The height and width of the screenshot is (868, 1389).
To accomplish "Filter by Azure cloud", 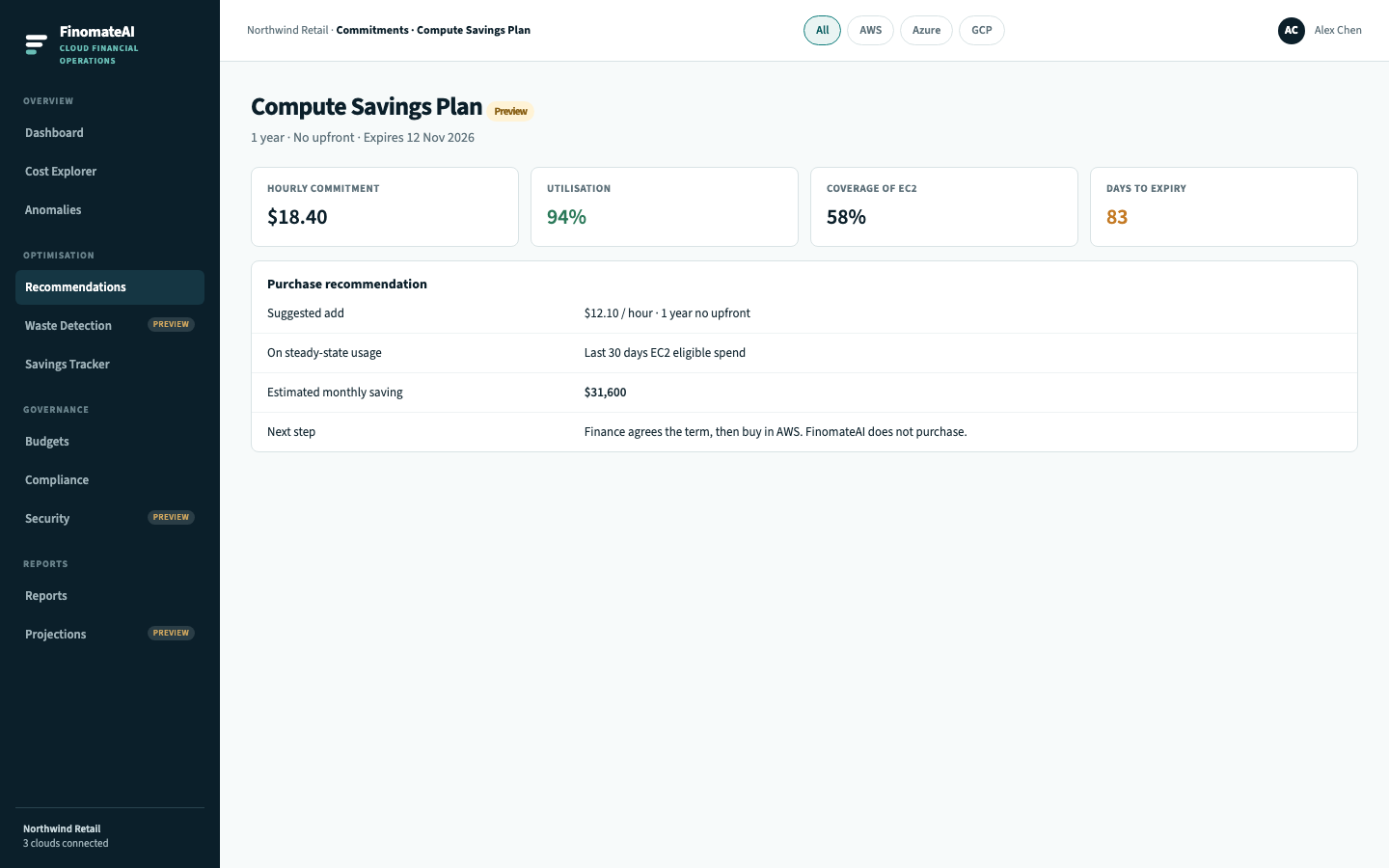I will coord(926,31).
